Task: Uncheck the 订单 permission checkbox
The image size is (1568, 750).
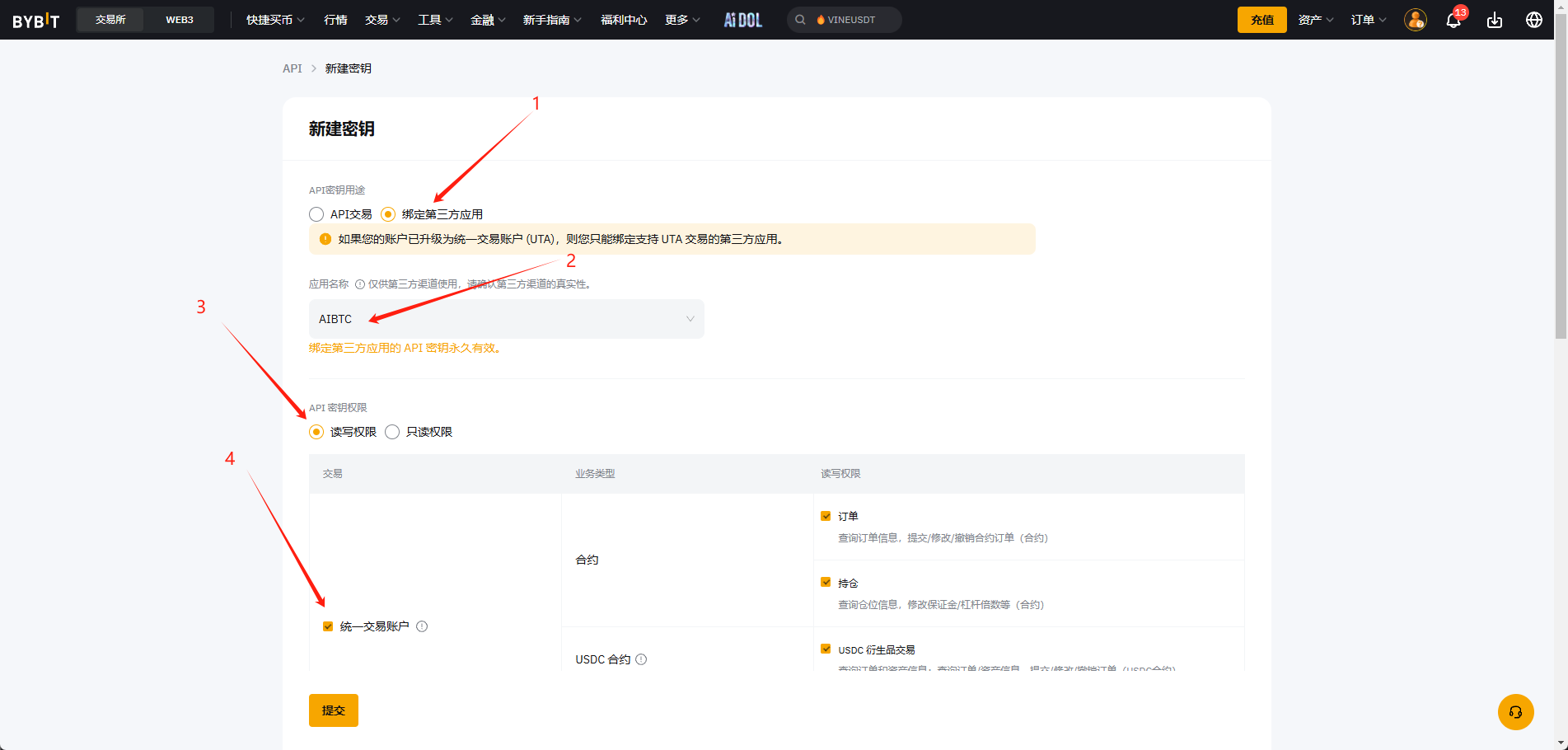Action: (x=826, y=516)
